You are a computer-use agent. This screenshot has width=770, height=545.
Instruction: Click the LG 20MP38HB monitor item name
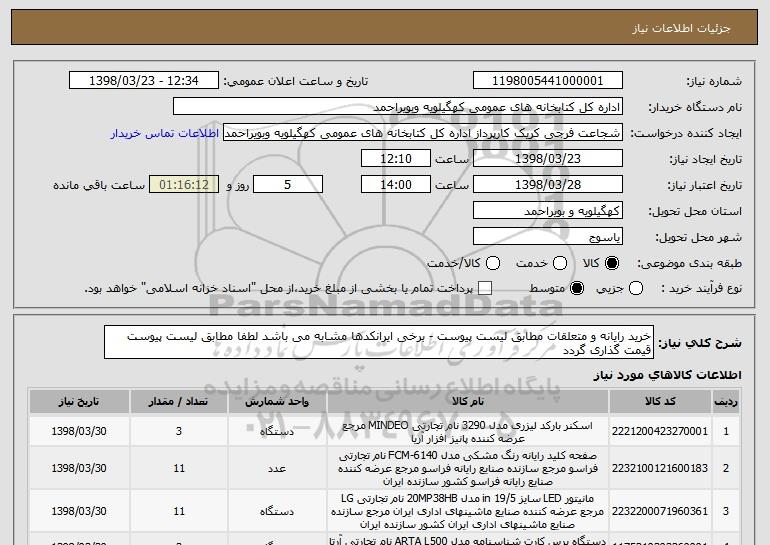[x=468, y=511]
